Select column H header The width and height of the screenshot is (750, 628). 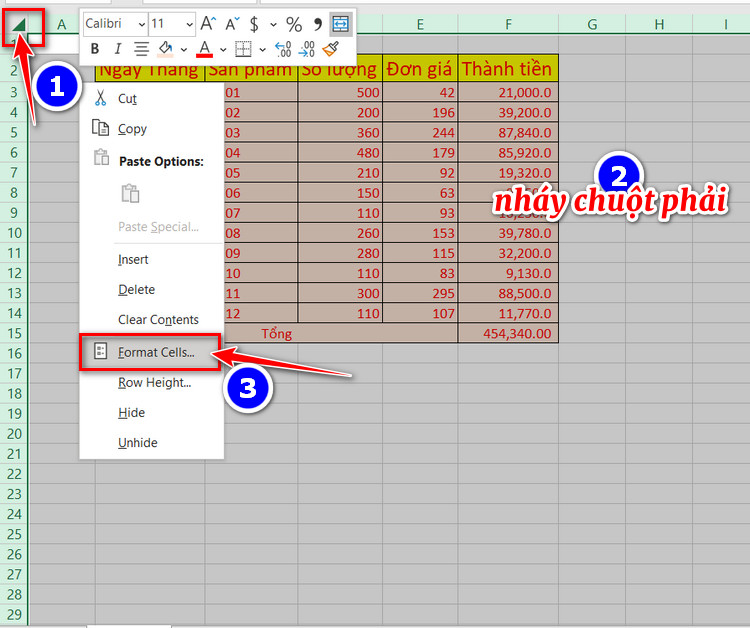pos(659,24)
